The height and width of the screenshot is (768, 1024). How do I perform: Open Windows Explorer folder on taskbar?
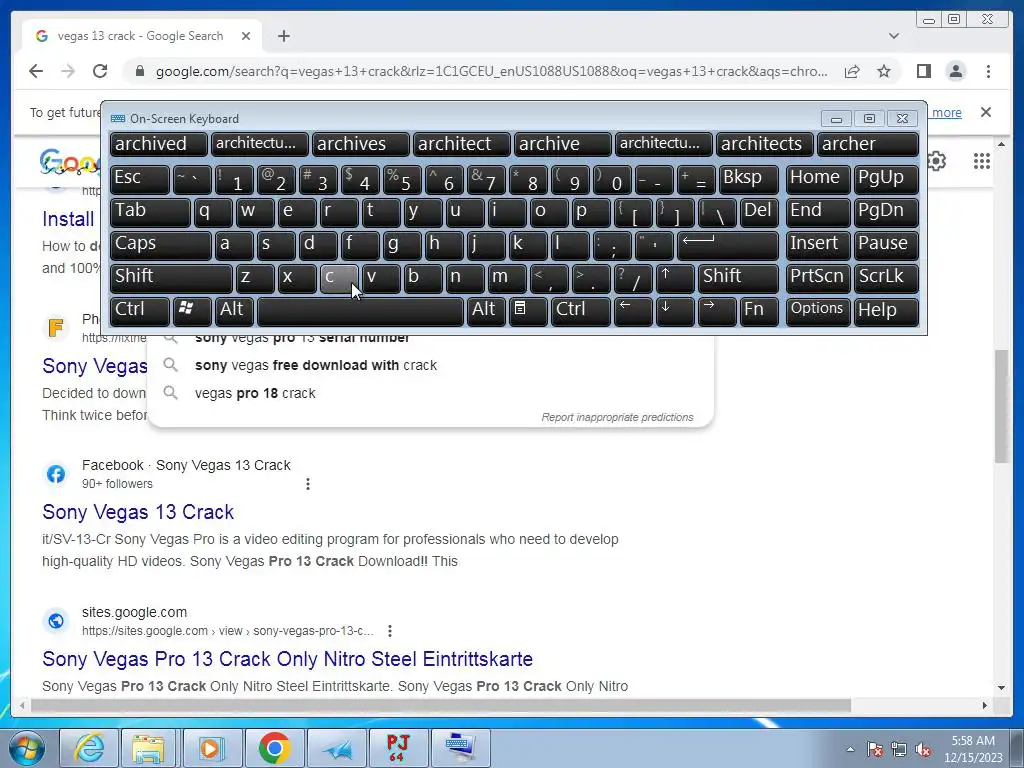tap(149, 748)
